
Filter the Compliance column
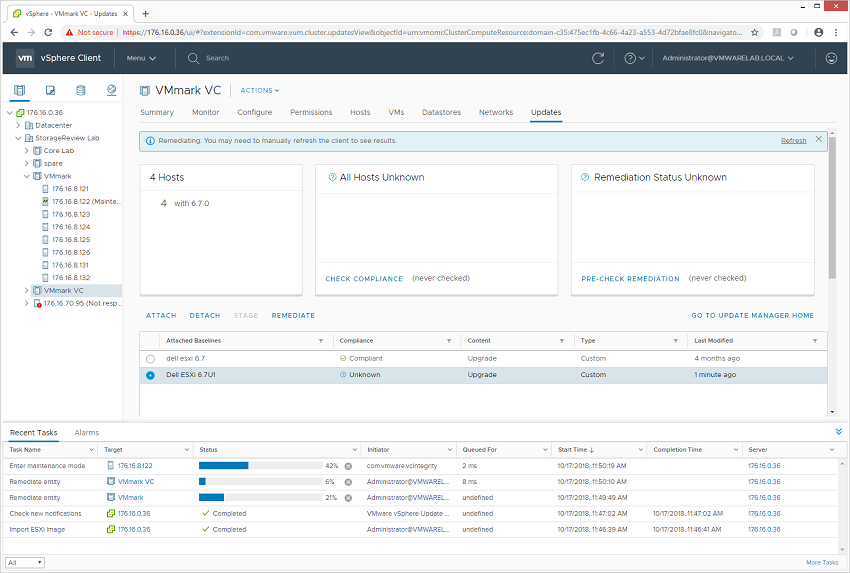click(449, 341)
